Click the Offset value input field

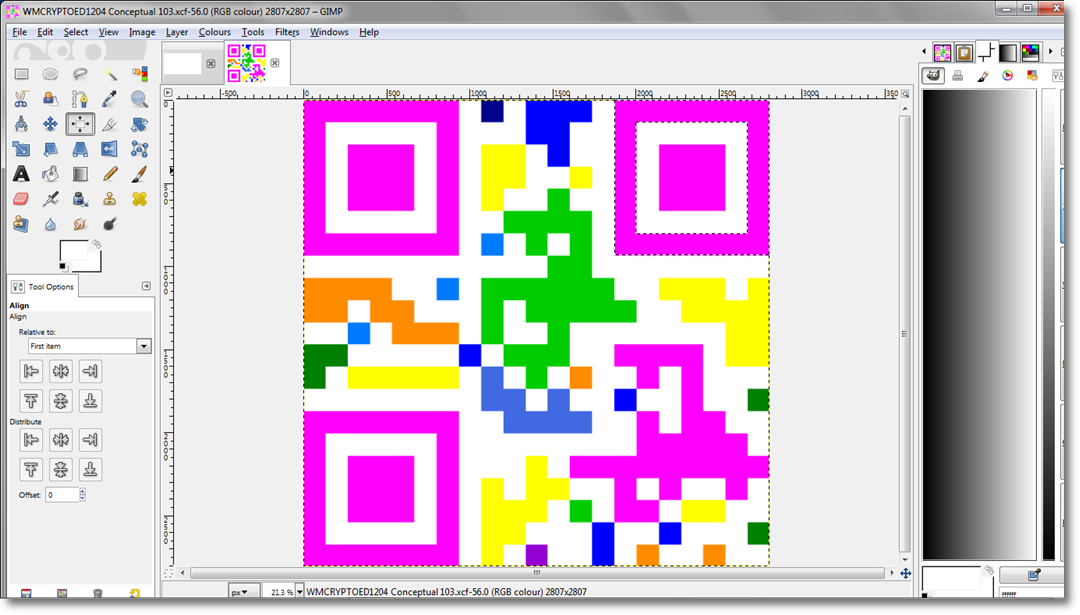[x=62, y=494]
